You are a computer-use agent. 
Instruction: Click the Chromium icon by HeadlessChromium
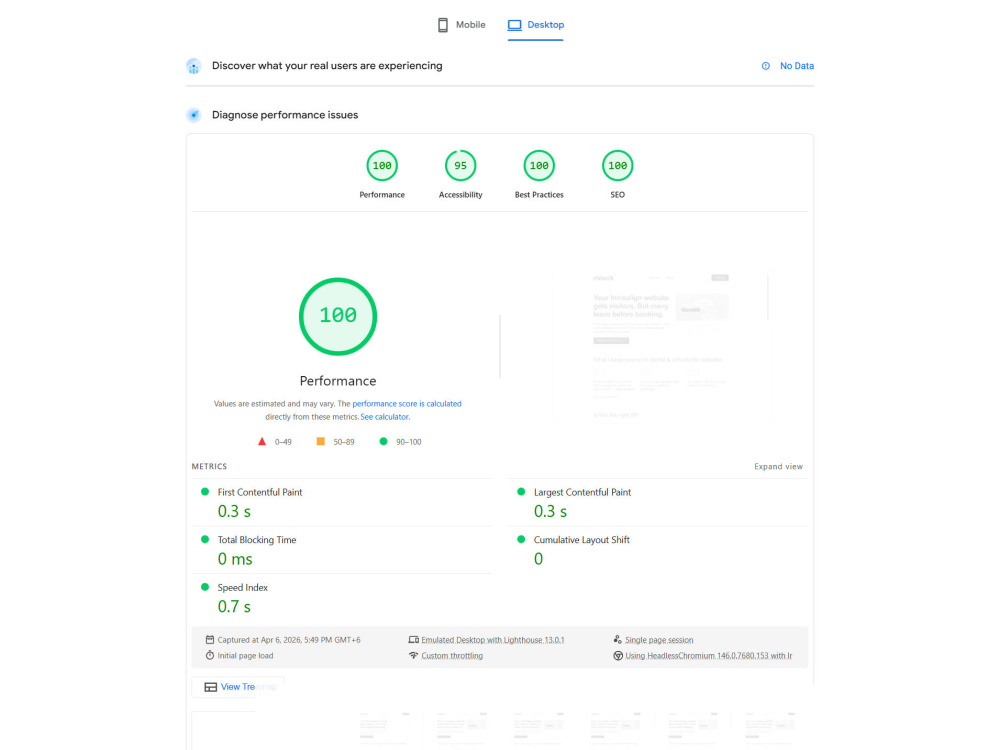[x=617, y=656]
